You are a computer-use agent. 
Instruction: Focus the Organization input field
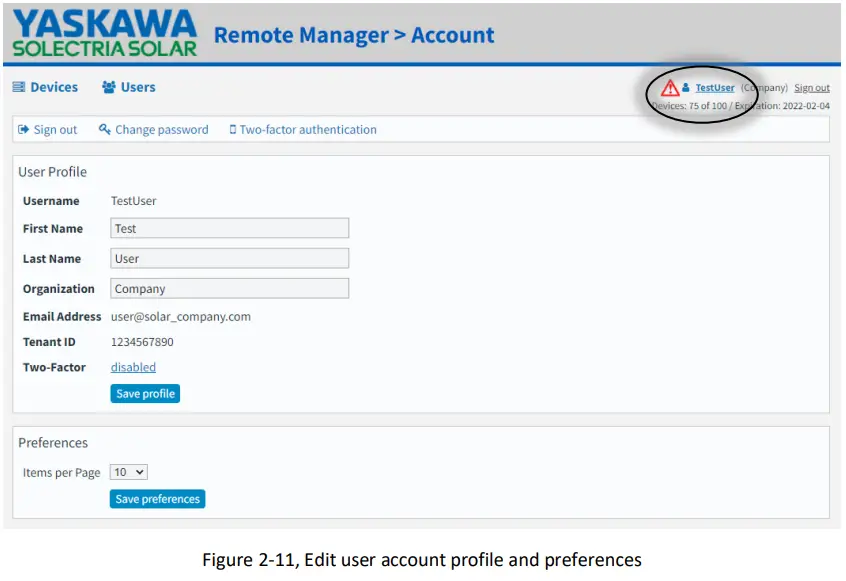click(230, 288)
